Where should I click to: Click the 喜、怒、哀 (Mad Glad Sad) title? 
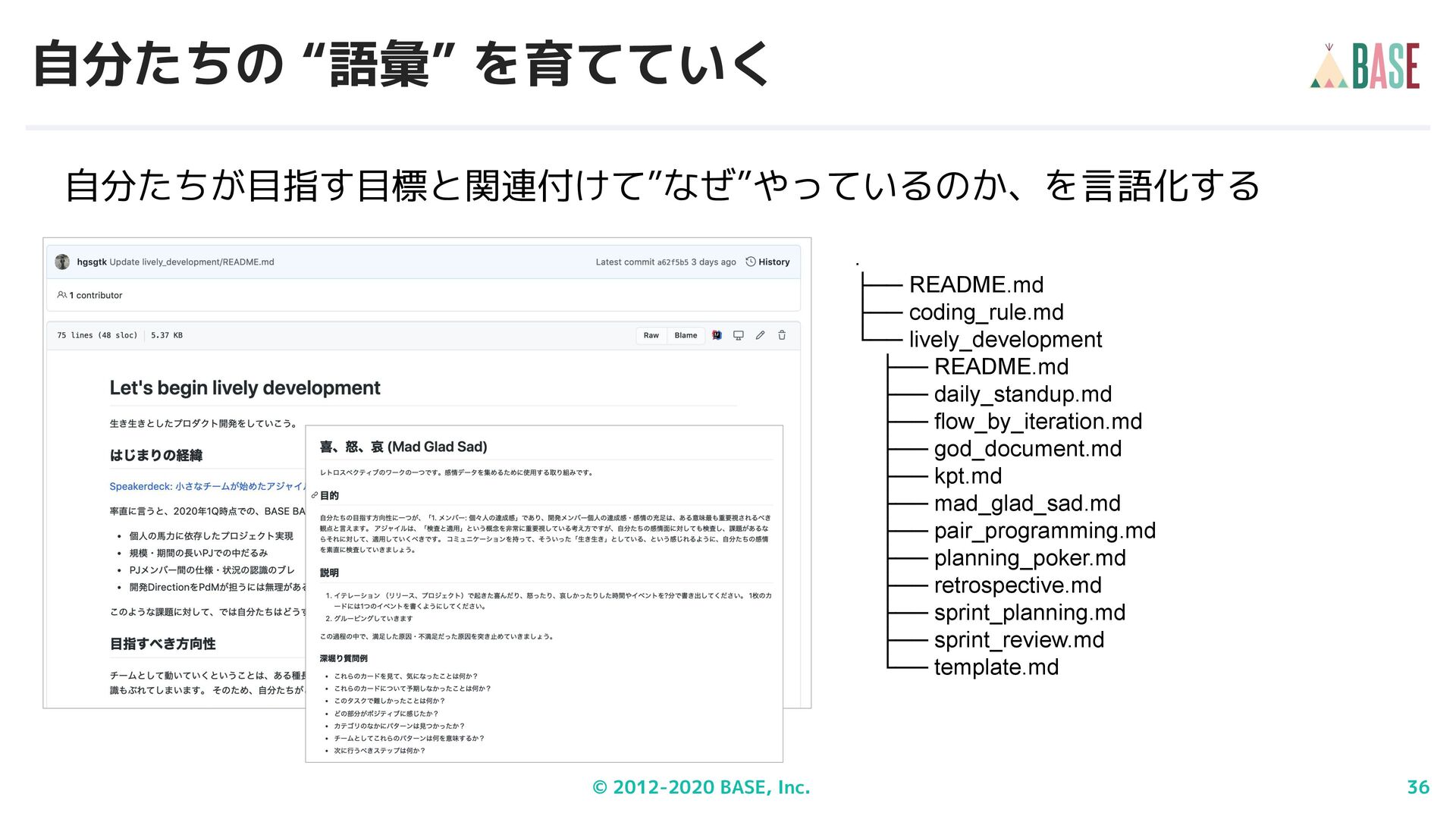[x=403, y=447]
